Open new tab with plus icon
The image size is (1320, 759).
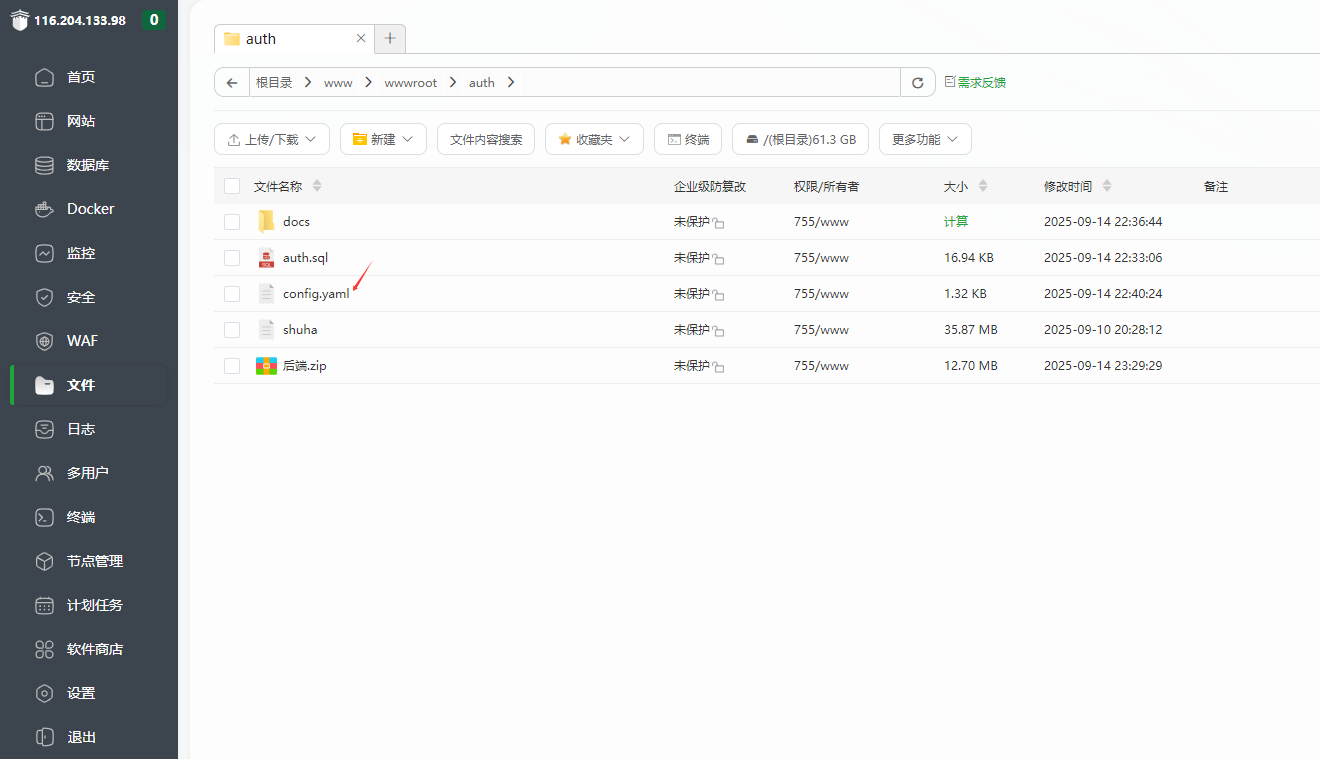(x=390, y=39)
